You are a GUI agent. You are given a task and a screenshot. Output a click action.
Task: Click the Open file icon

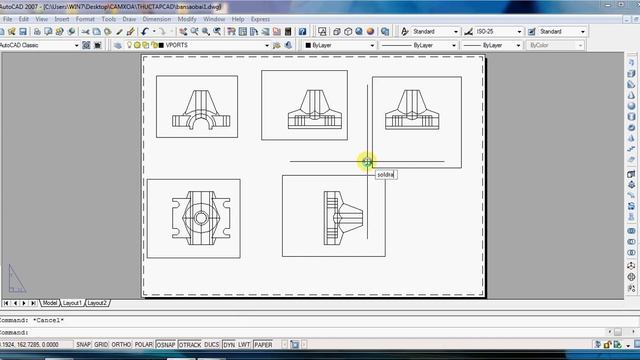tap(12, 31)
